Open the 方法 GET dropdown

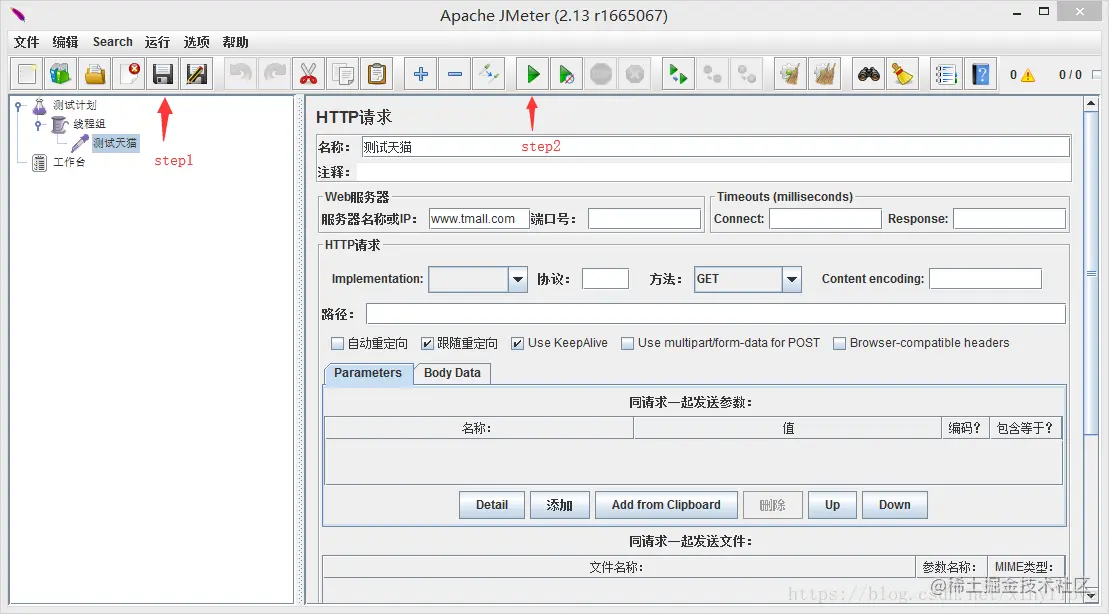791,279
